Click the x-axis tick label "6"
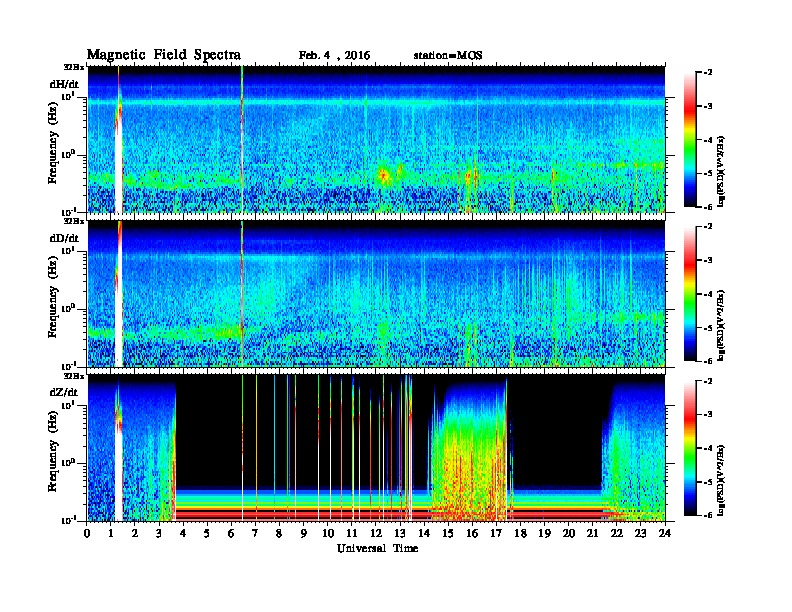The width and height of the screenshot is (792, 612). click(x=231, y=533)
